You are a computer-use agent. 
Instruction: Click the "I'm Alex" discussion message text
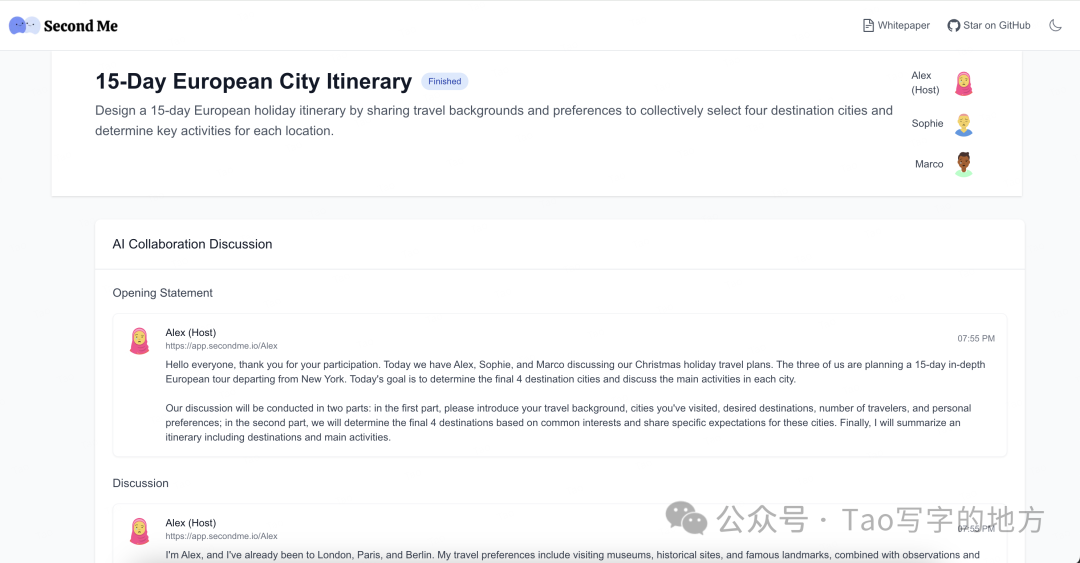click(x=572, y=555)
